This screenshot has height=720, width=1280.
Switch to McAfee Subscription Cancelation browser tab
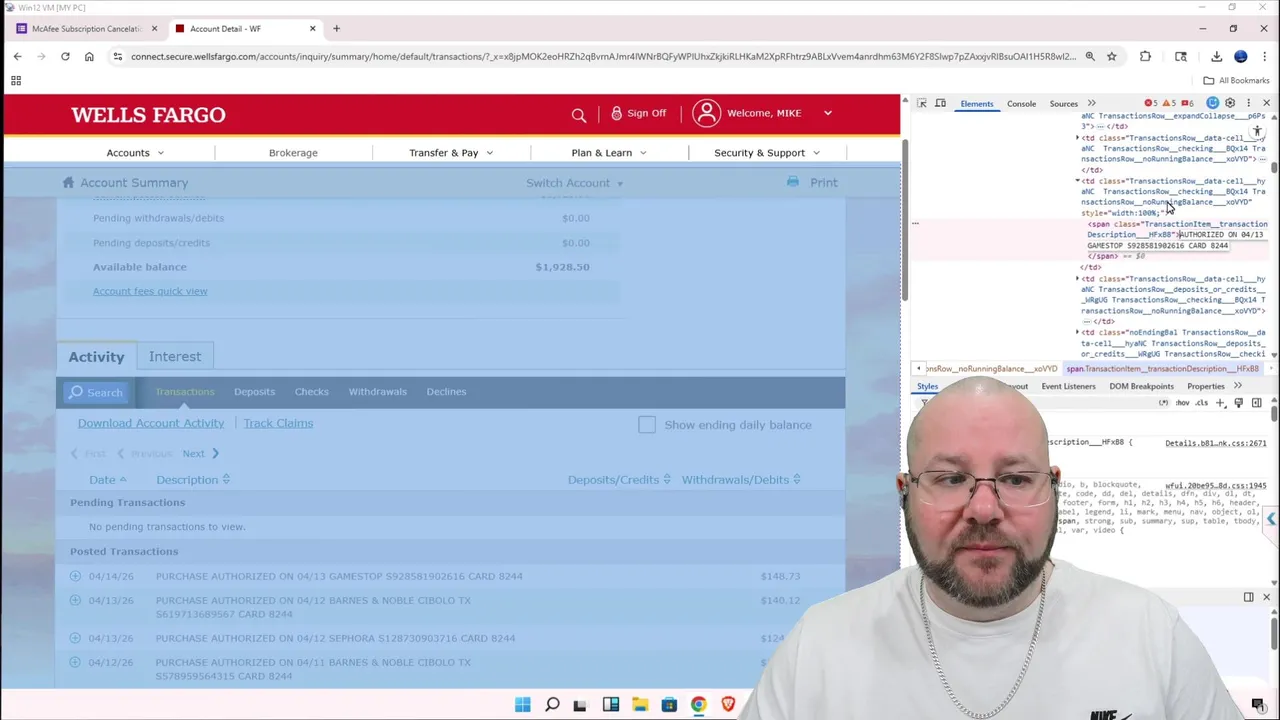click(86, 29)
